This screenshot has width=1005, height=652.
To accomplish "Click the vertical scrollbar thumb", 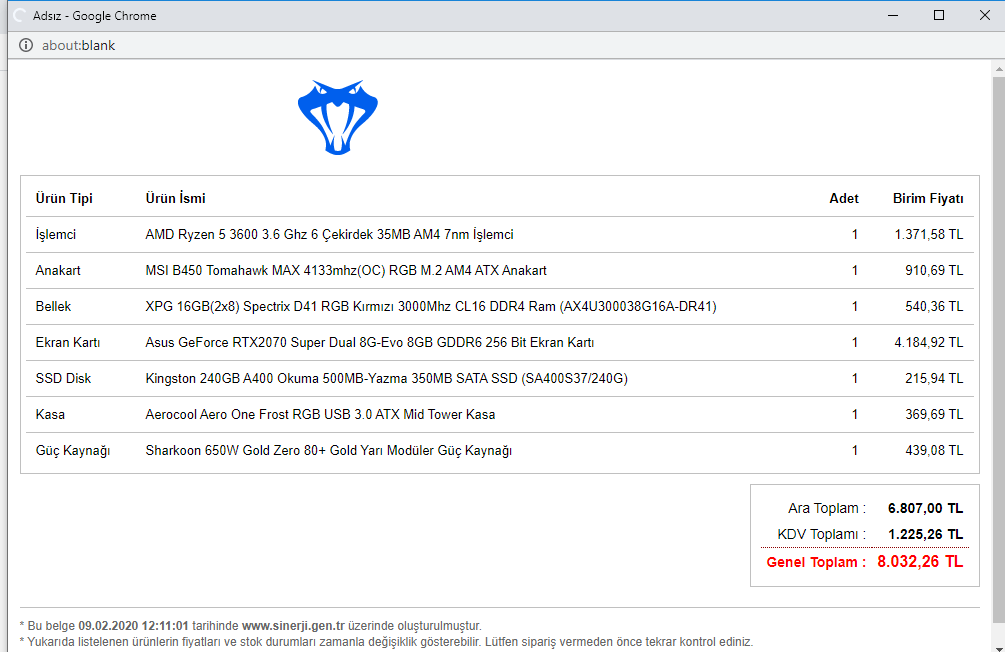I will pos(999,349).
